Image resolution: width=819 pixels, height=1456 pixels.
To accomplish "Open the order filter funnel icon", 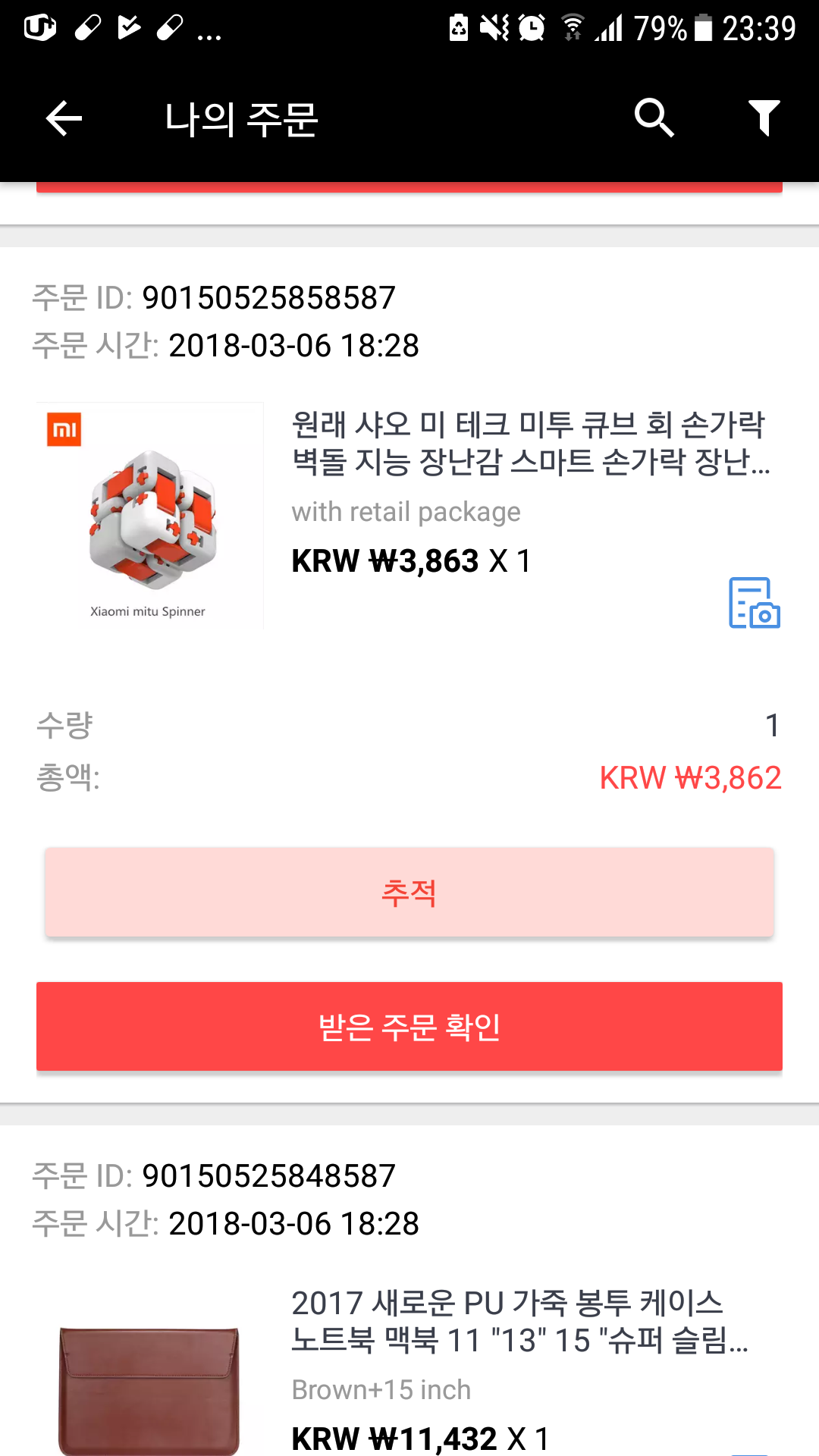I will (764, 118).
